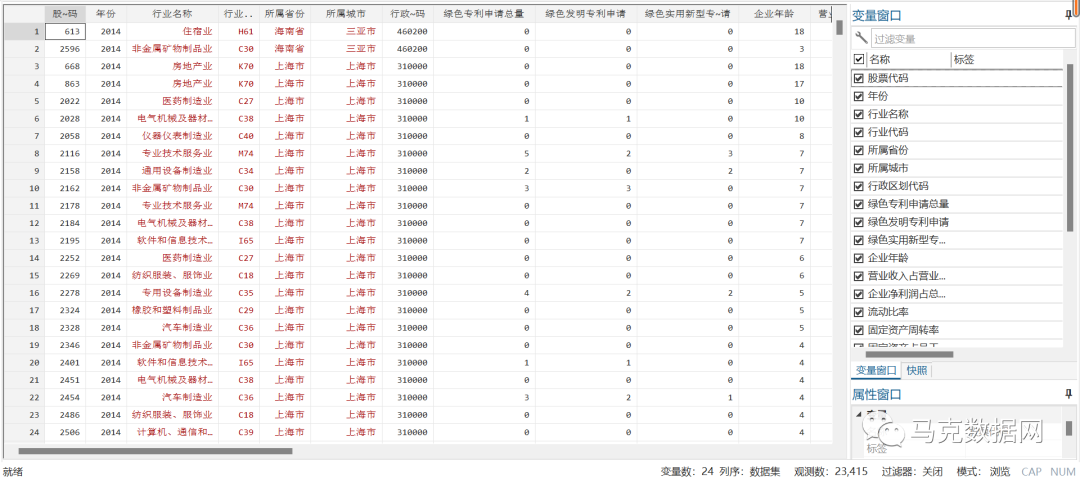
Task: Select the 所属城市 column header
Action: pos(346,13)
